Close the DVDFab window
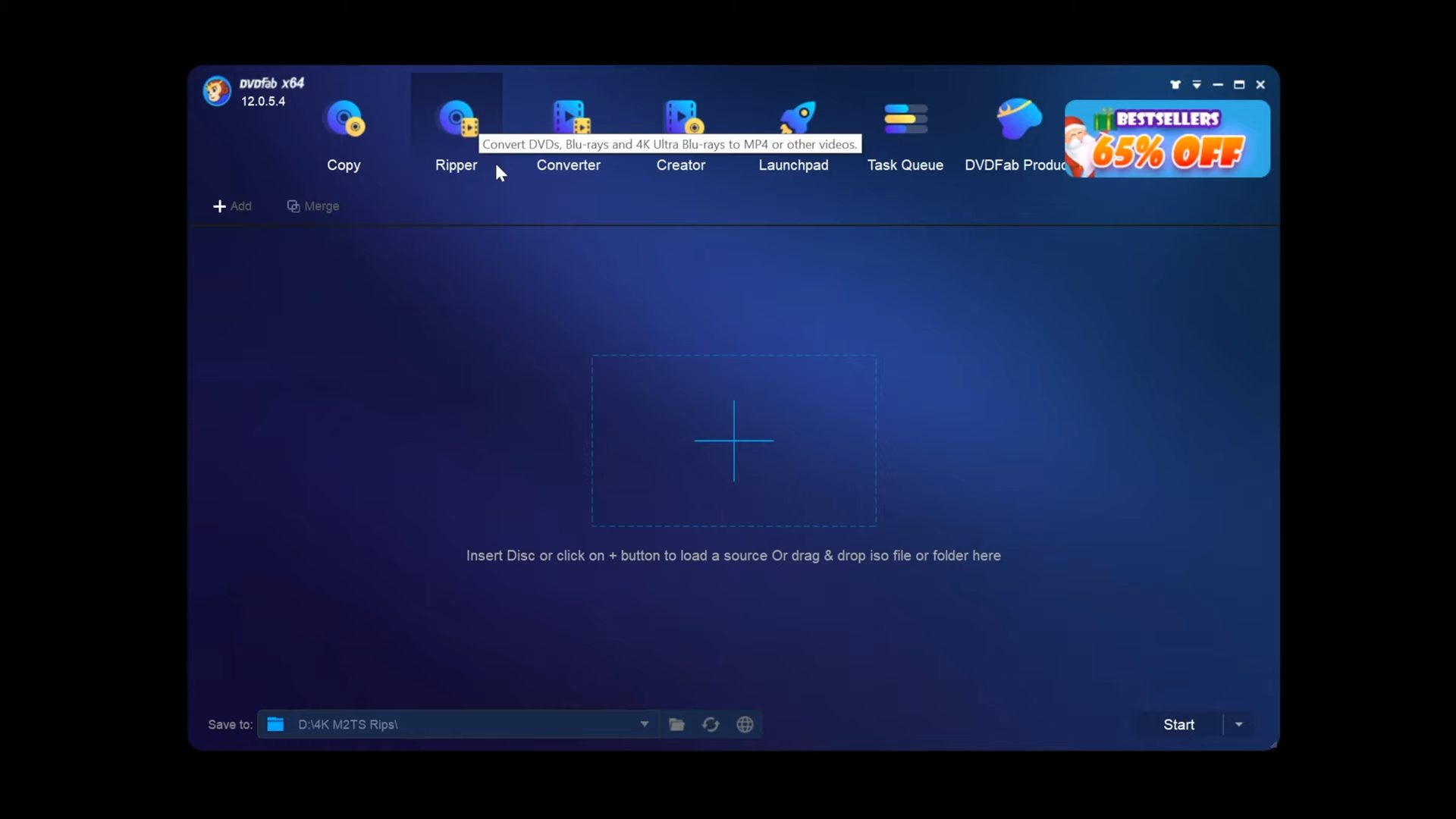1456x819 pixels. click(1260, 85)
